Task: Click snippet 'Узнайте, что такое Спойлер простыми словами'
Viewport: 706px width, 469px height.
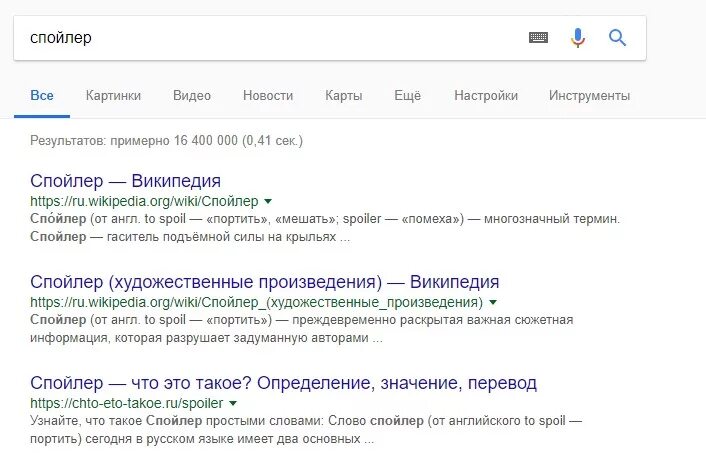Action: tap(176, 421)
